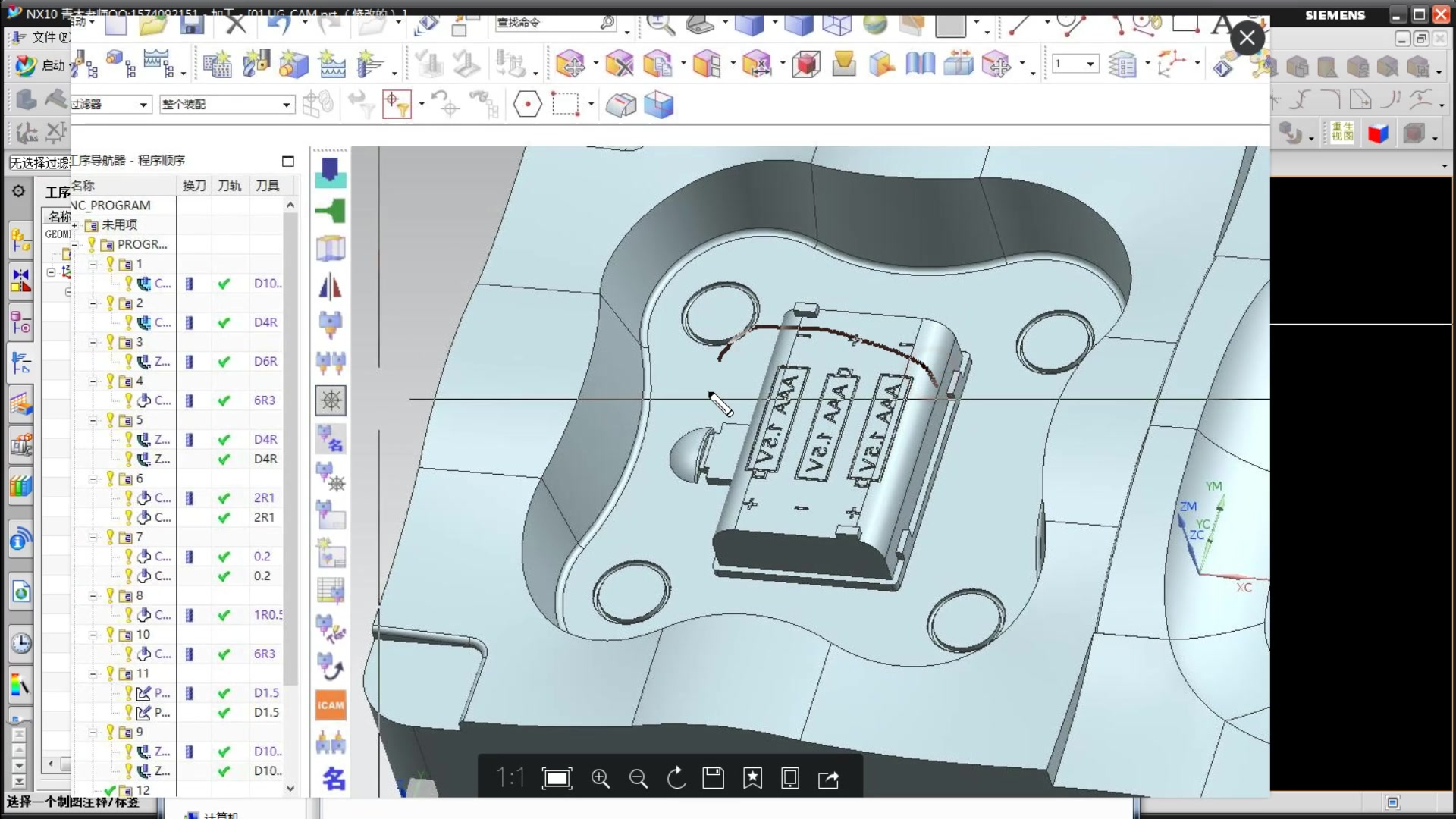Open the Machine Tool view clock icon in sidebar
Image resolution: width=1456 pixels, height=819 pixels.
coord(21,644)
